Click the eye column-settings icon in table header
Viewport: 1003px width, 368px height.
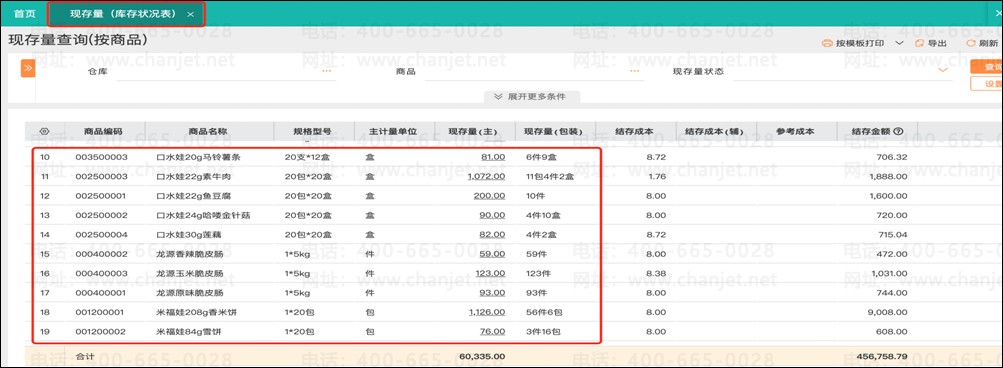pyautogui.click(x=45, y=131)
